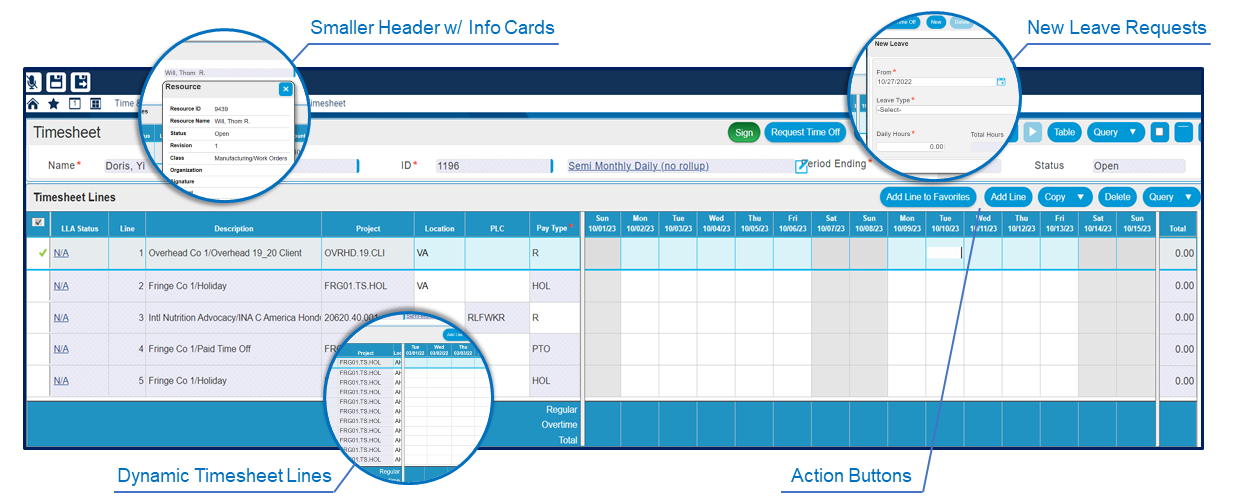Open the calendar picker beside From date
Viewport: 1235px width, 504px height.
coord(1000,82)
